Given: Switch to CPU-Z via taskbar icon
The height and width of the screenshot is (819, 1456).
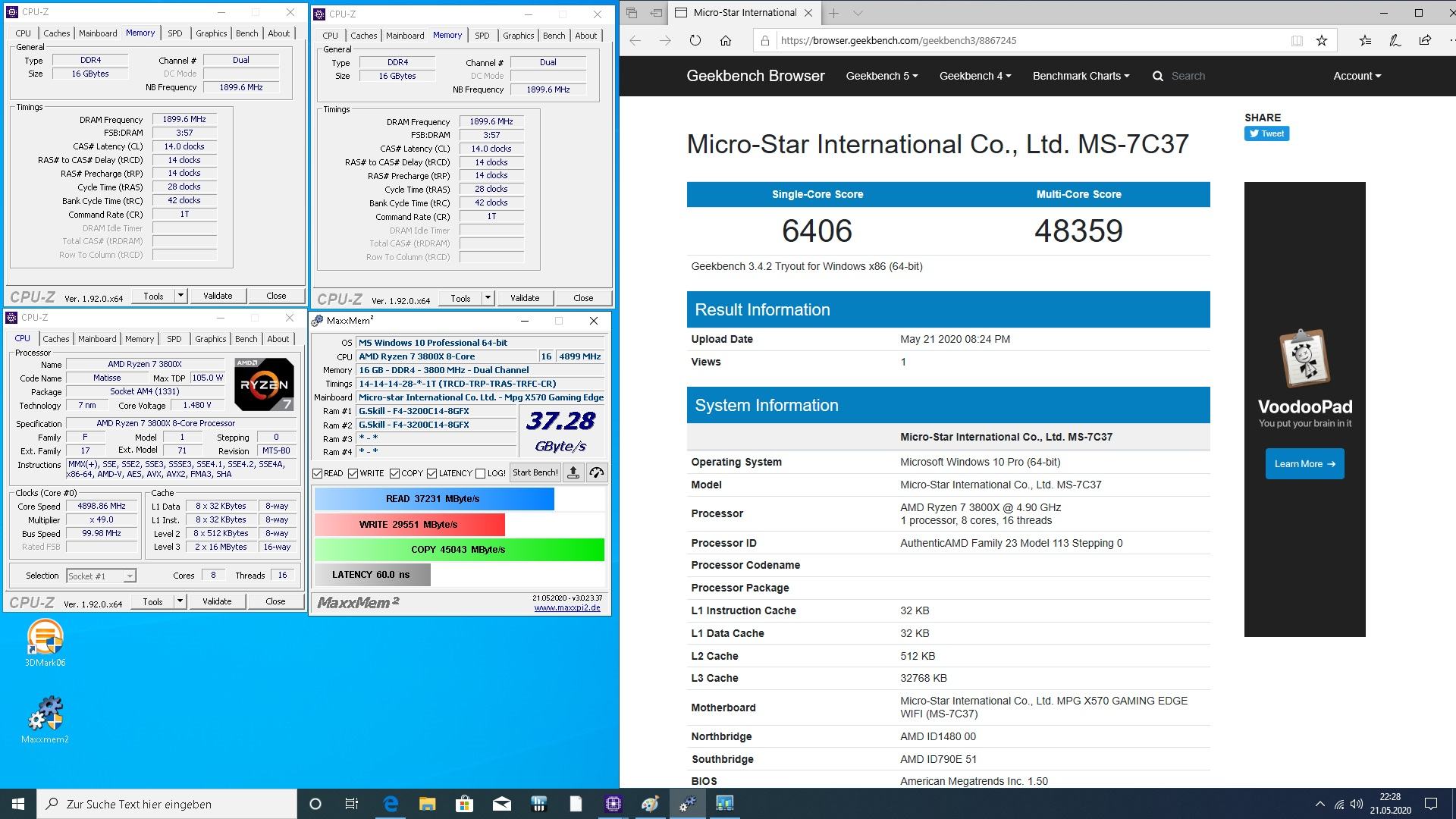Looking at the screenshot, I should [613, 804].
